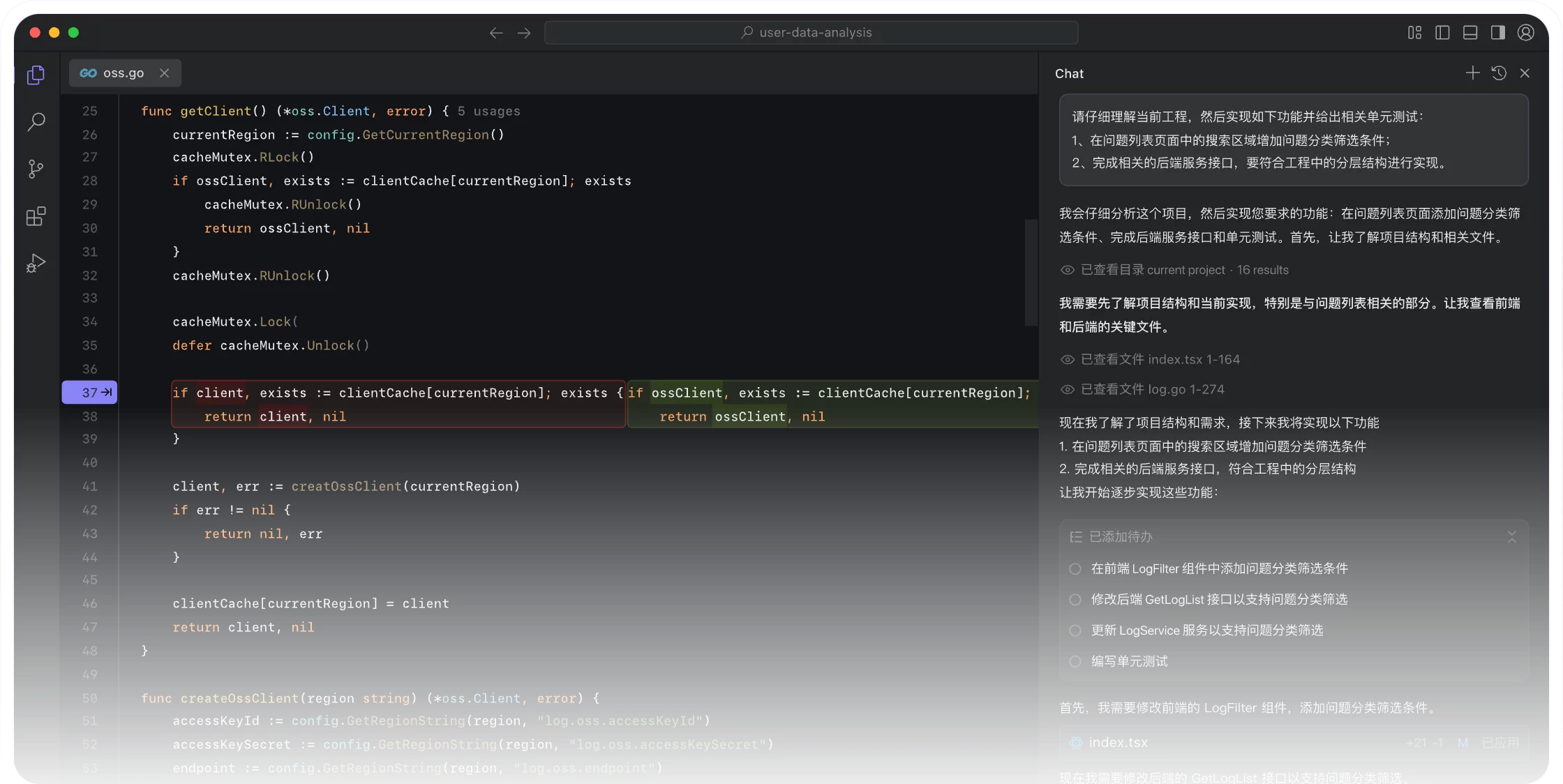
Task: Navigate forward with the right arrow
Action: pos(524,33)
